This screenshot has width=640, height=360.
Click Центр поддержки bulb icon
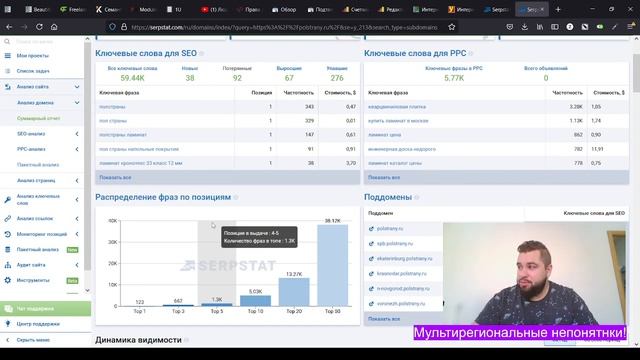point(8,324)
